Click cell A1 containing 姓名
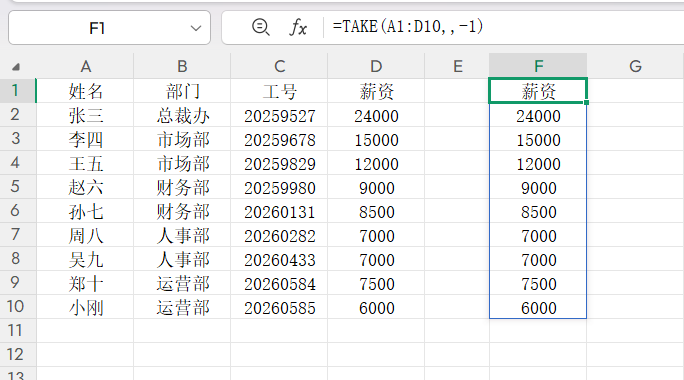This screenshot has width=684, height=380. (x=86, y=91)
